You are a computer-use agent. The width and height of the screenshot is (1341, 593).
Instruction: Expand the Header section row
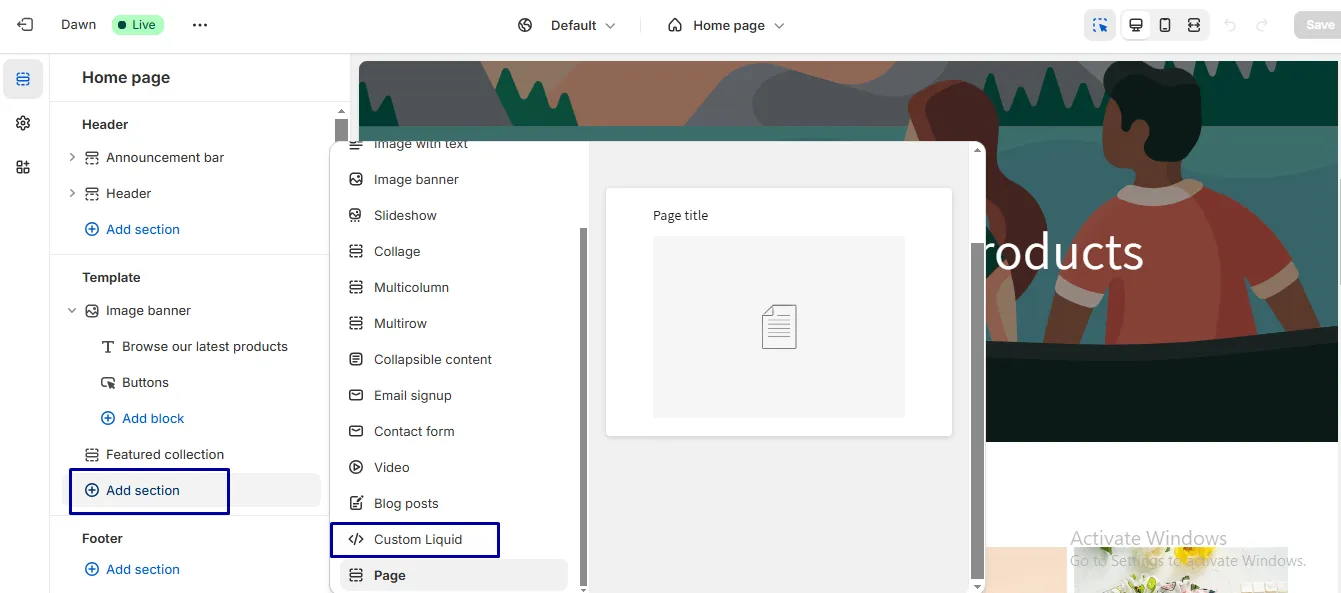point(72,193)
